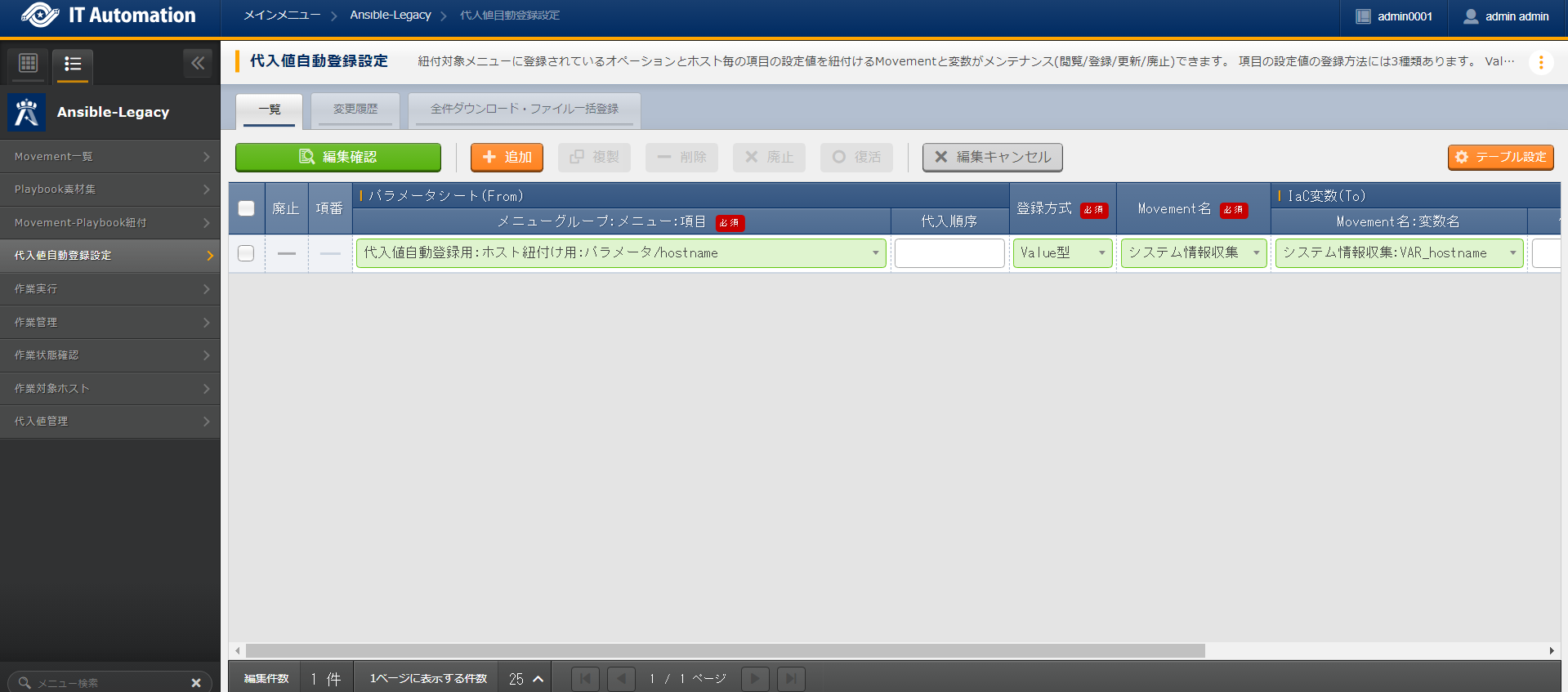Collapse the sidebar with double-chevron icon

(x=198, y=63)
